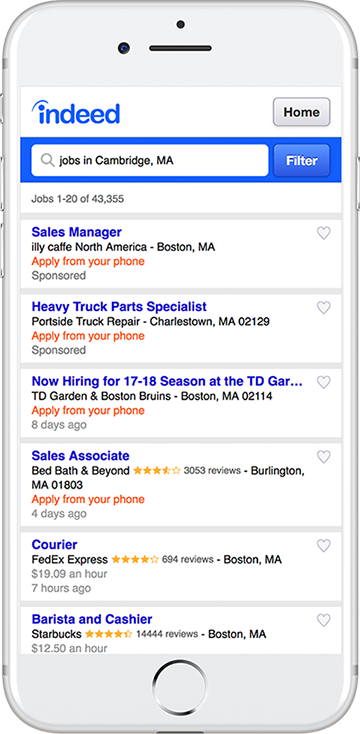Open 3053 reviews for Bed Bath & Beyond

(x=212, y=470)
